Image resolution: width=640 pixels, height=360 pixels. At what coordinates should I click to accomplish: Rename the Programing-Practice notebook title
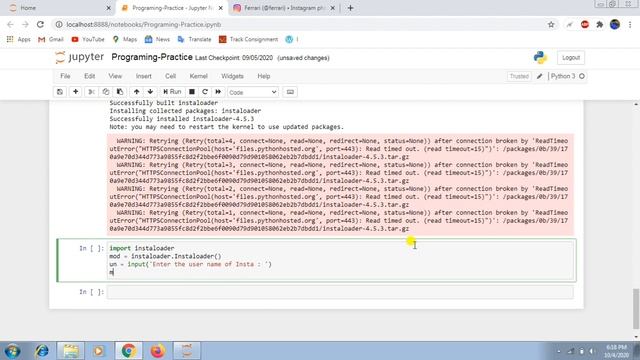point(152,57)
